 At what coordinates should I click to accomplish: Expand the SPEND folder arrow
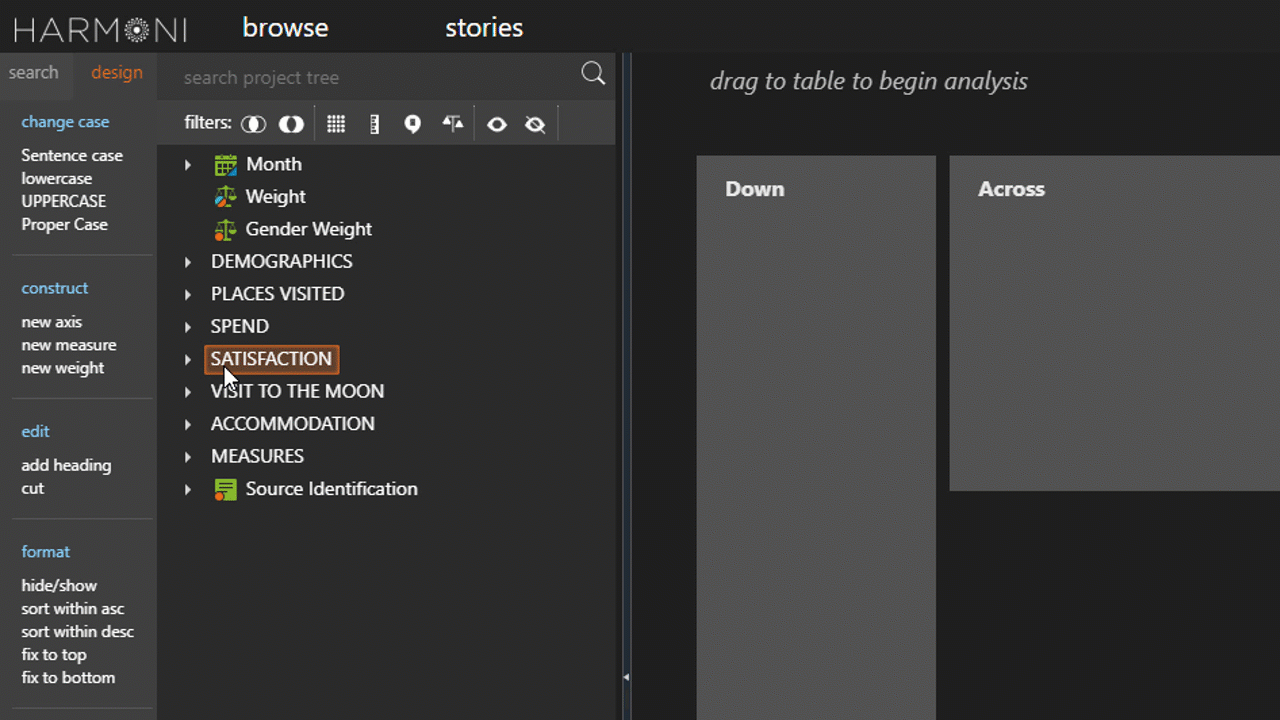point(188,327)
